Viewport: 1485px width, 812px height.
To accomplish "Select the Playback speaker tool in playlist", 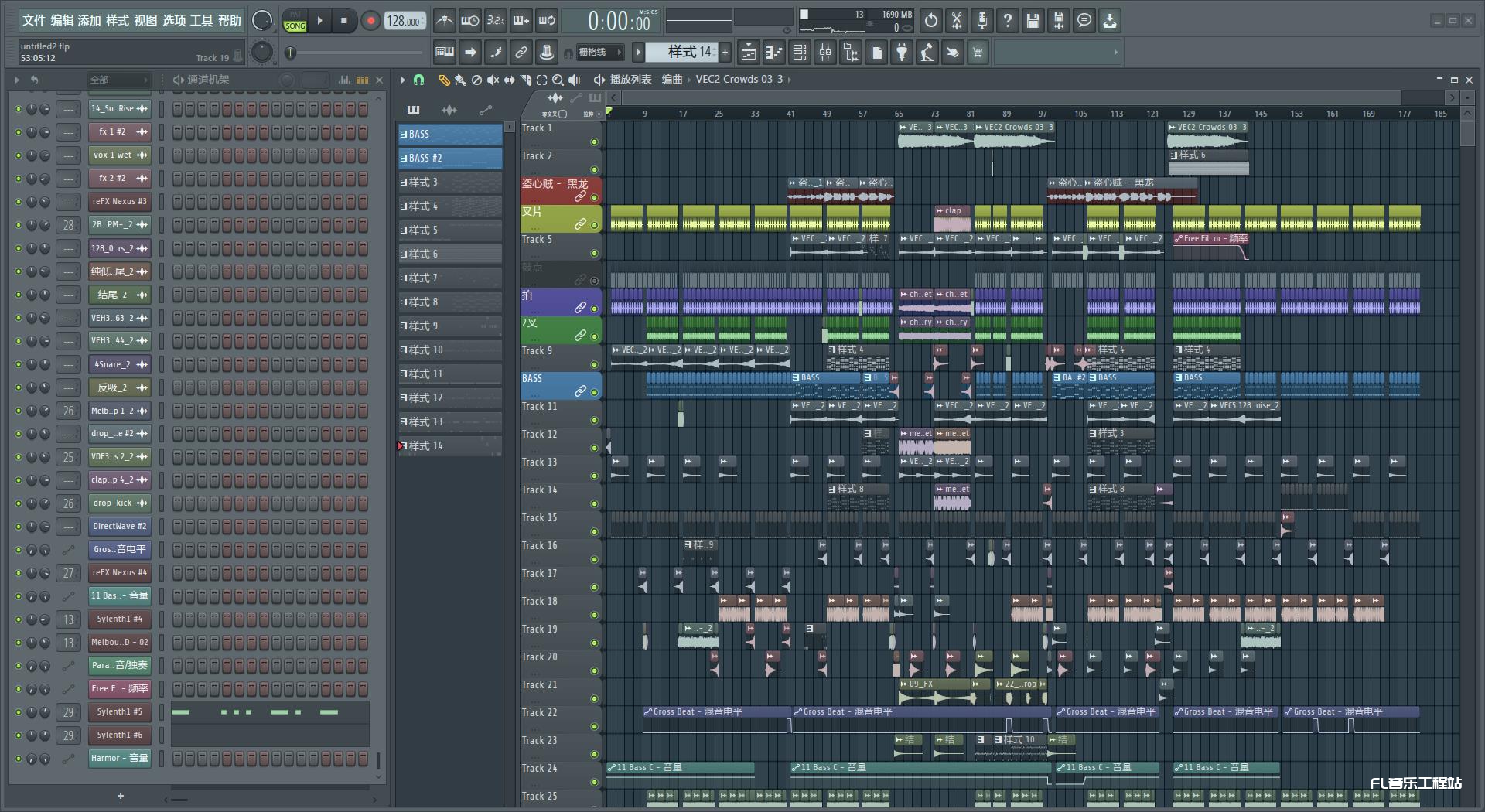I will [575, 80].
